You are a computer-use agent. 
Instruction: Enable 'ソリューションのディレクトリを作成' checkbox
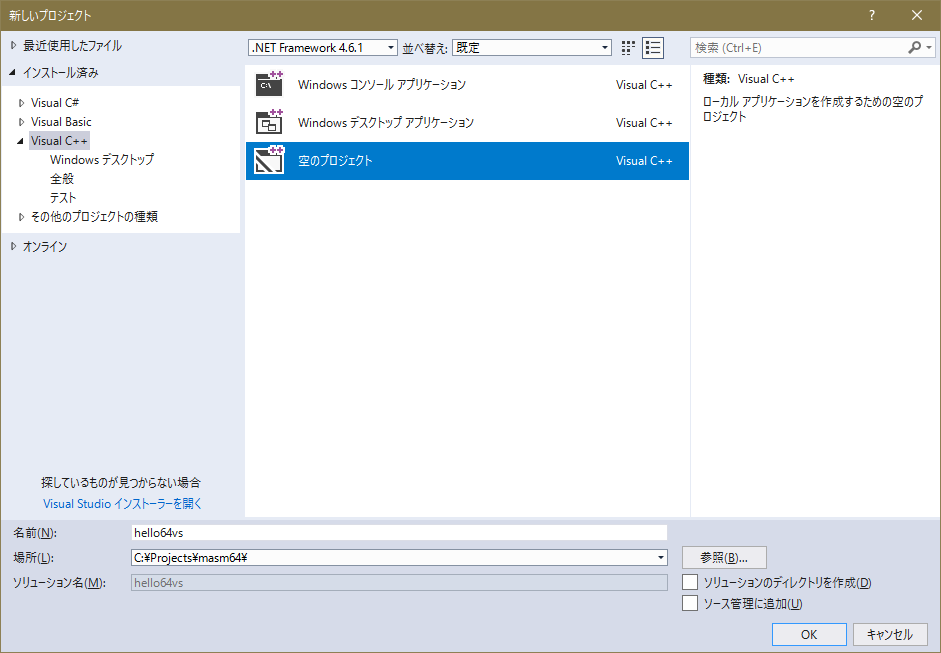pos(690,582)
